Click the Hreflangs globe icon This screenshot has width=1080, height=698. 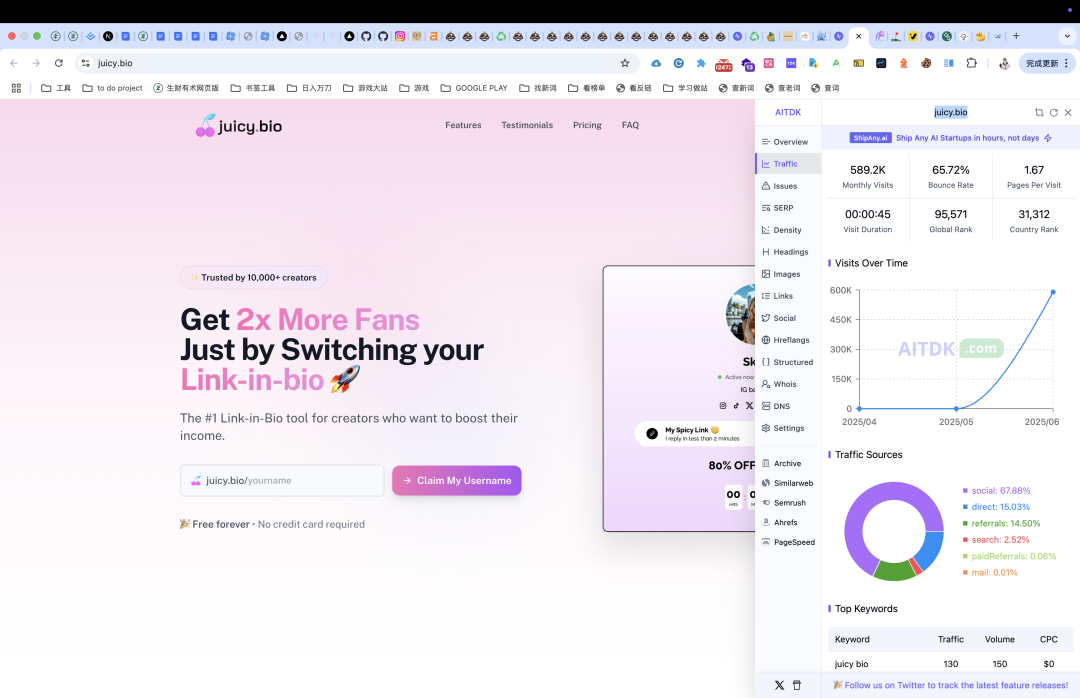[766, 340]
